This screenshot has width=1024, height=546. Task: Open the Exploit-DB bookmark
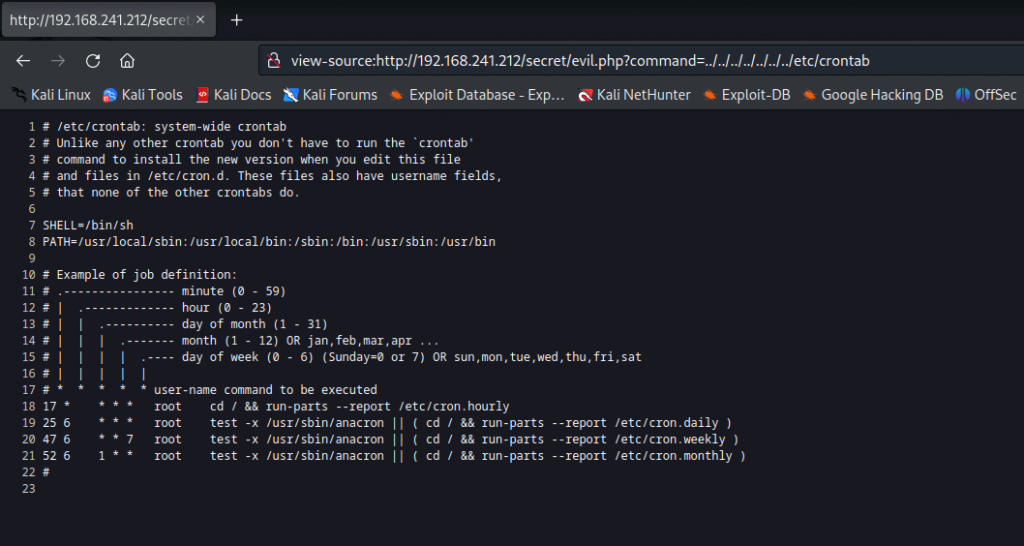(746, 95)
